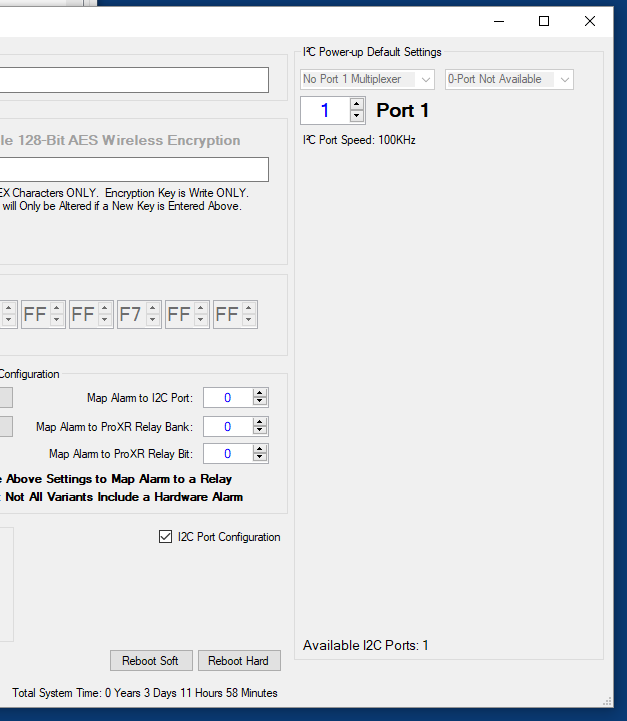627x721 pixels.
Task: Click up arrow for Map Alarm to I2C Port
Action: click(260, 394)
